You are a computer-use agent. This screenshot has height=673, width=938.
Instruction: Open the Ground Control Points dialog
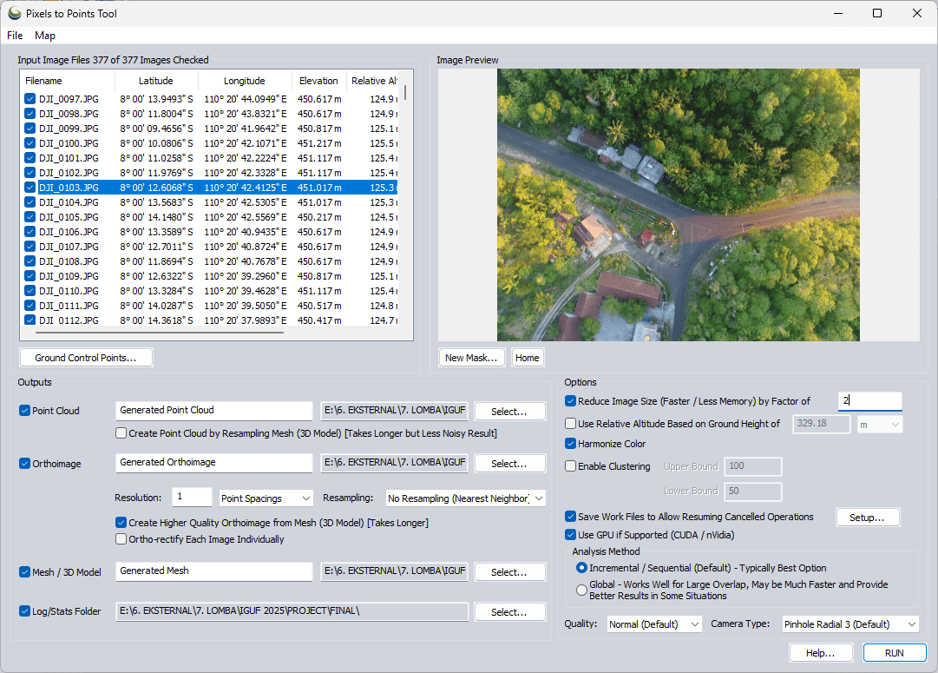pyautogui.click(x=85, y=357)
